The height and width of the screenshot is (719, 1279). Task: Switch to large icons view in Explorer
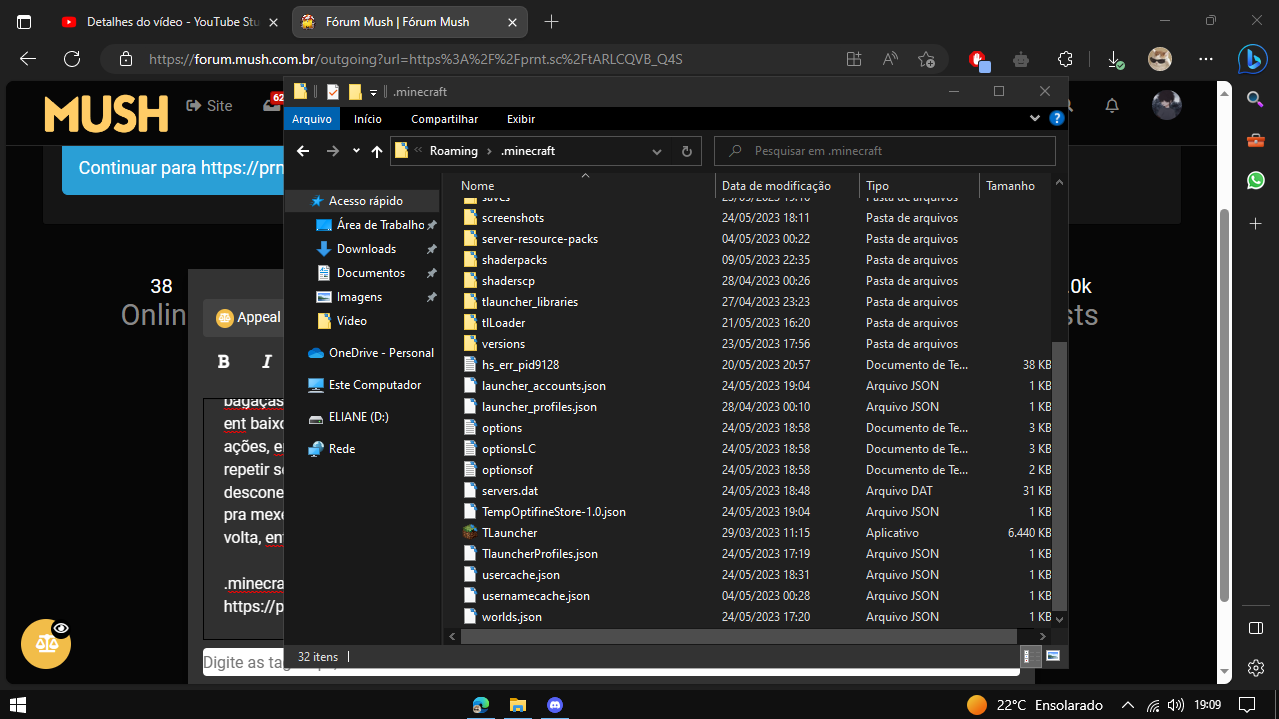click(1053, 657)
